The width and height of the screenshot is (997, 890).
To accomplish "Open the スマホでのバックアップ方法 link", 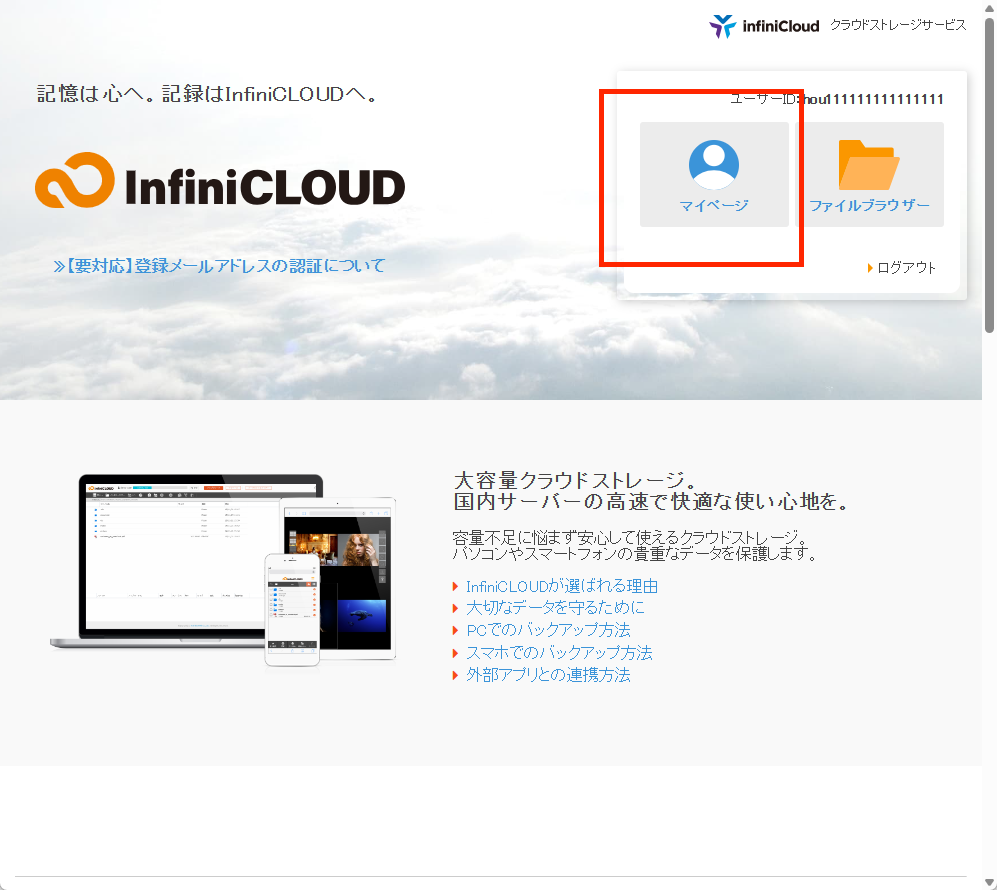I will click(x=559, y=653).
